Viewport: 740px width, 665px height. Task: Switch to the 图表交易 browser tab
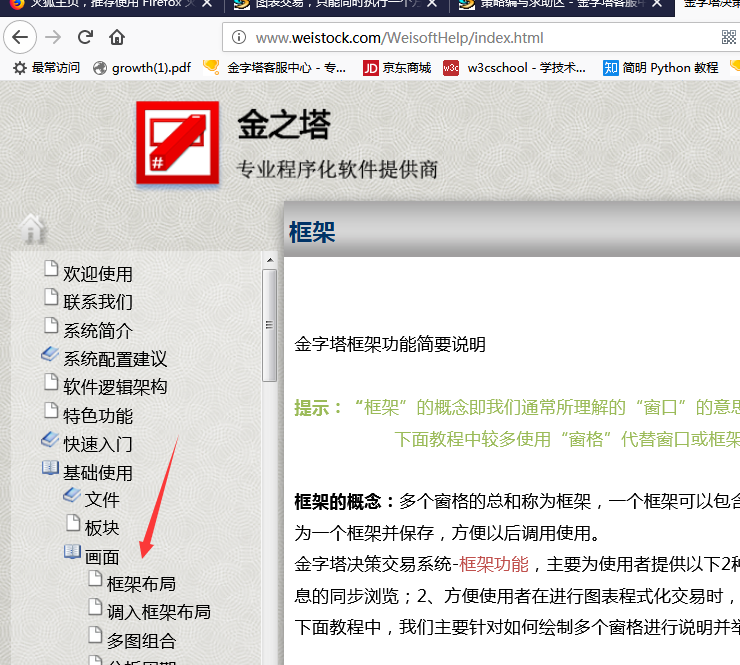337,4
